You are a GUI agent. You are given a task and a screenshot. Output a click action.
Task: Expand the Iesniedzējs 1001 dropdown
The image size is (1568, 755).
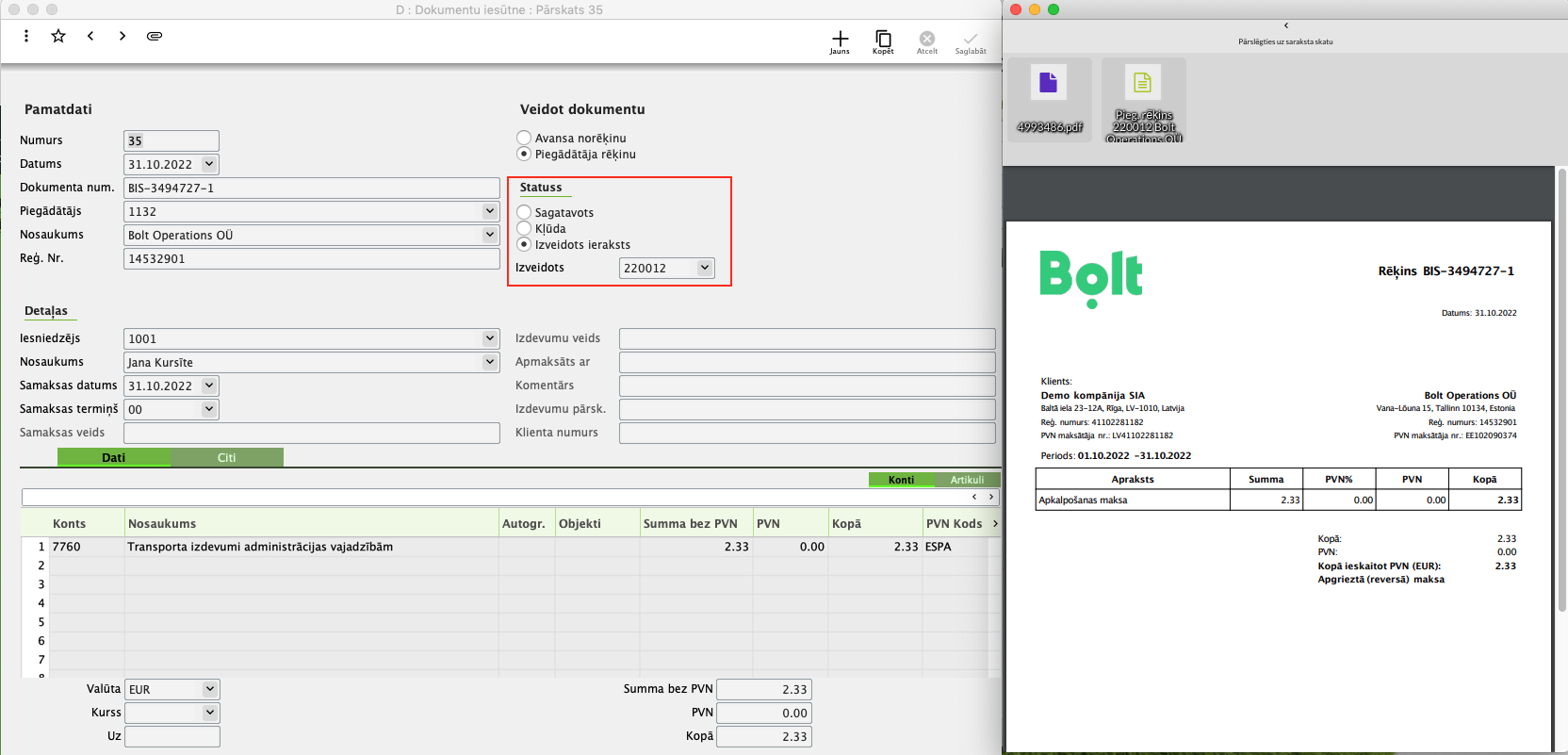[490, 338]
